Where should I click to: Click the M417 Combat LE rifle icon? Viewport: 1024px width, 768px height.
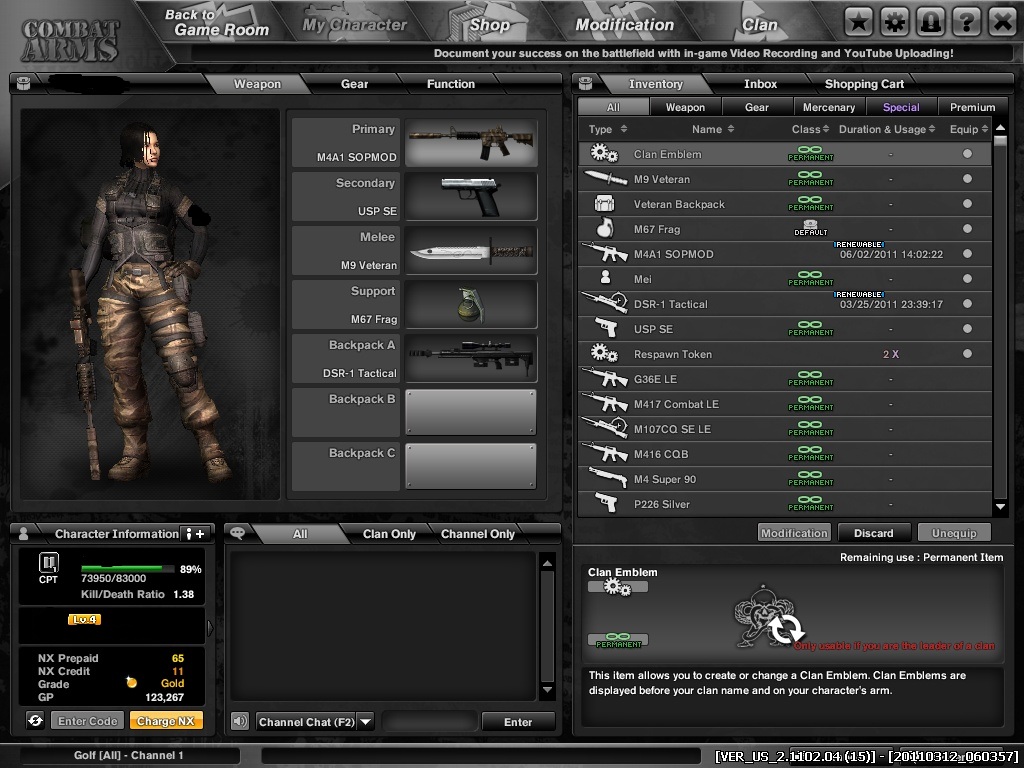pos(605,403)
